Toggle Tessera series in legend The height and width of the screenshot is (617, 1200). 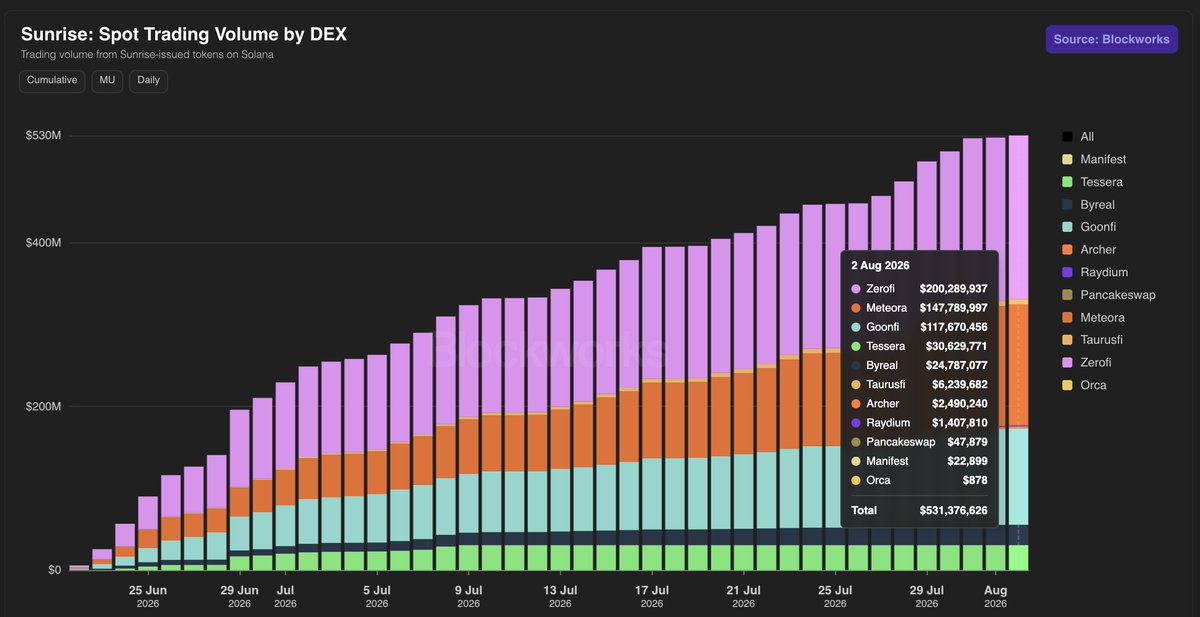(x=1092, y=182)
